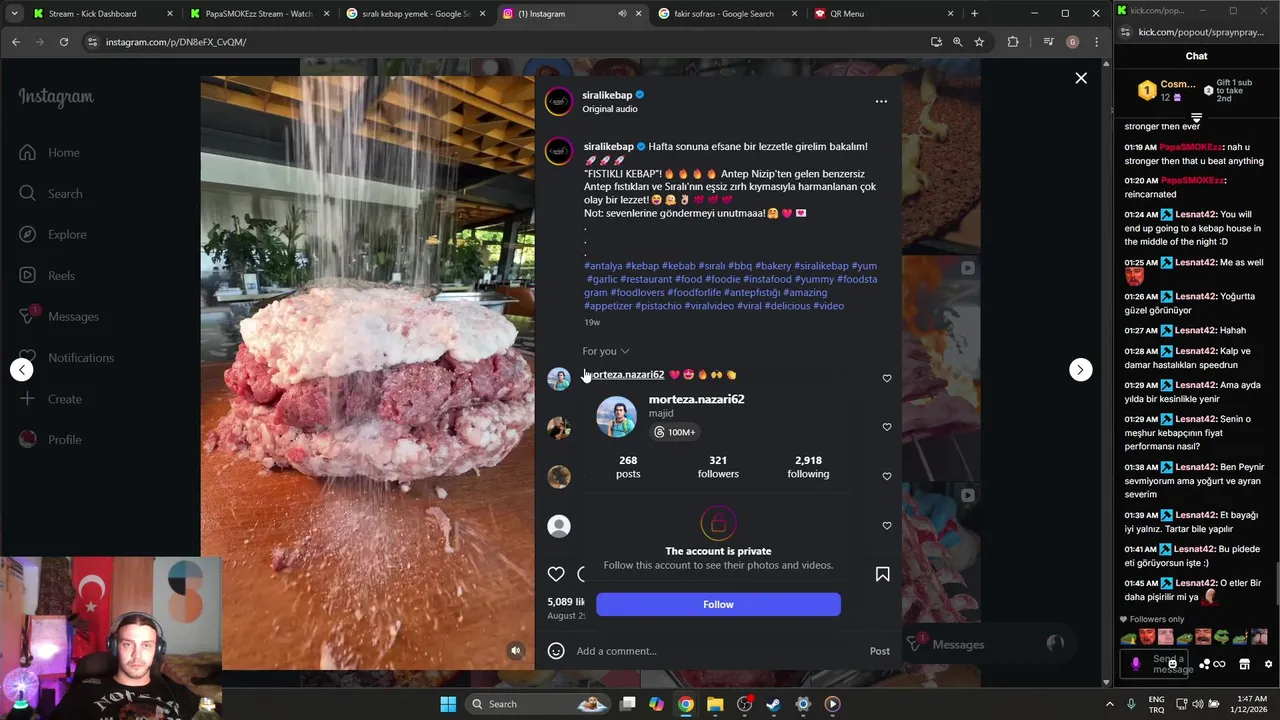Open Explore in the Instagram sidebar

(53, 235)
